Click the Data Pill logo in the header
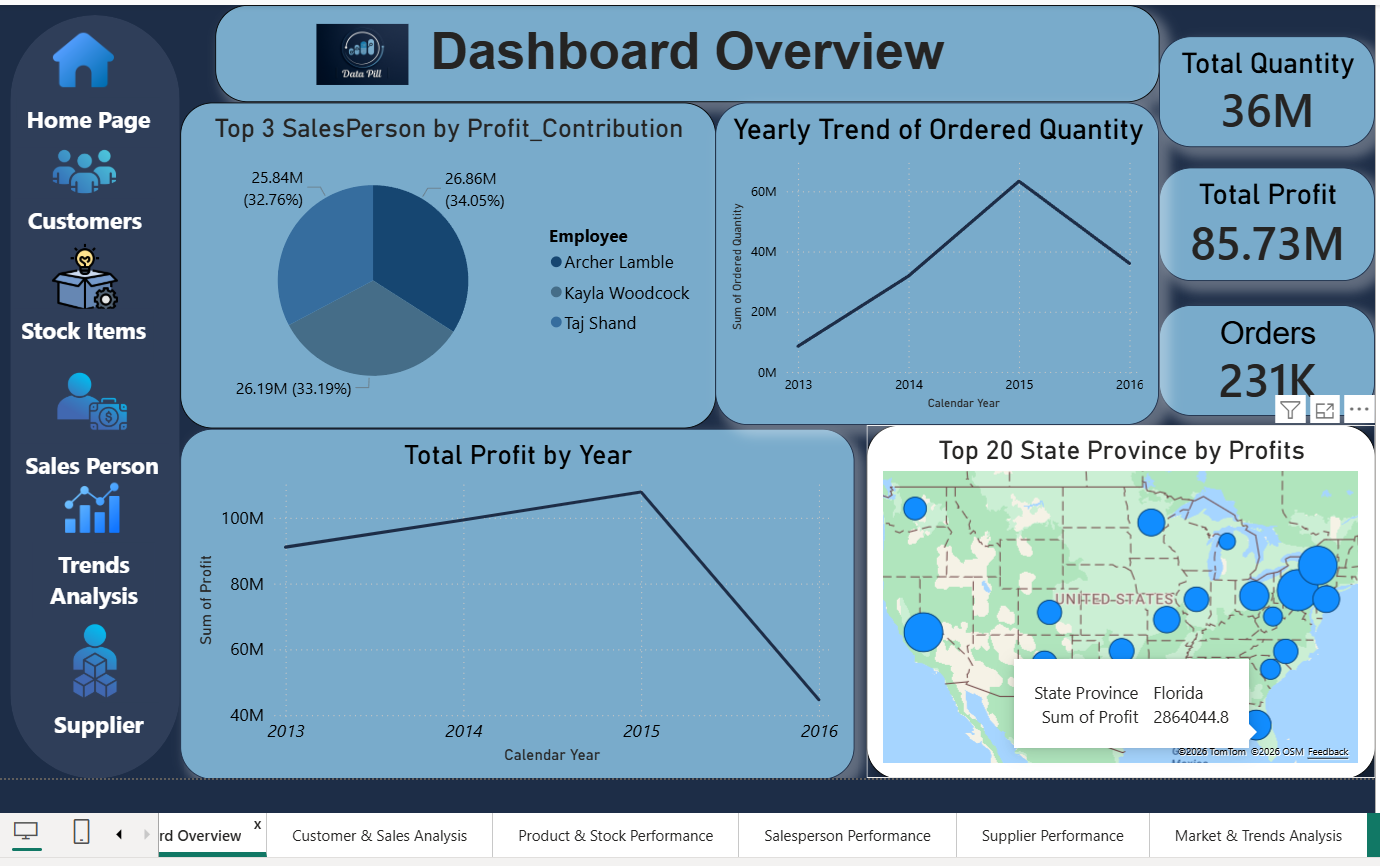 [362, 53]
